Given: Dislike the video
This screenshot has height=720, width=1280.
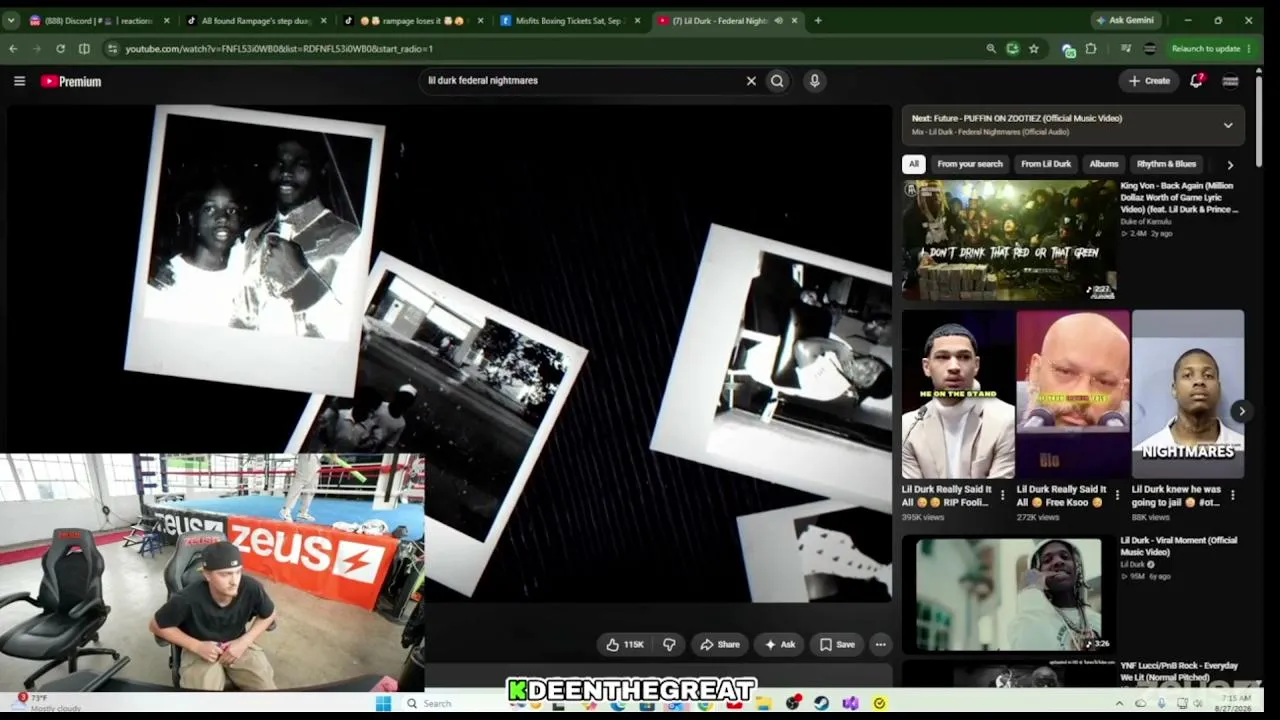Looking at the screenshot, I should (x=669, y=645).
